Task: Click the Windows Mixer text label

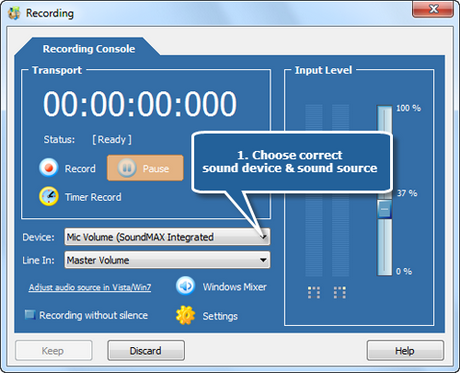Action: (x=235, y=287)
